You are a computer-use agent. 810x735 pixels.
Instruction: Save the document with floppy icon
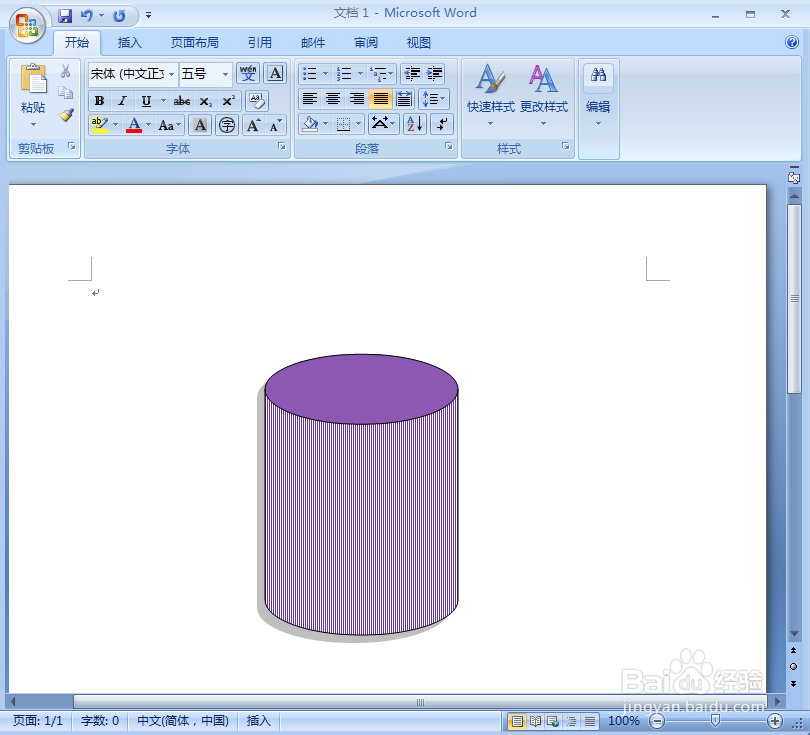(65, 15)
